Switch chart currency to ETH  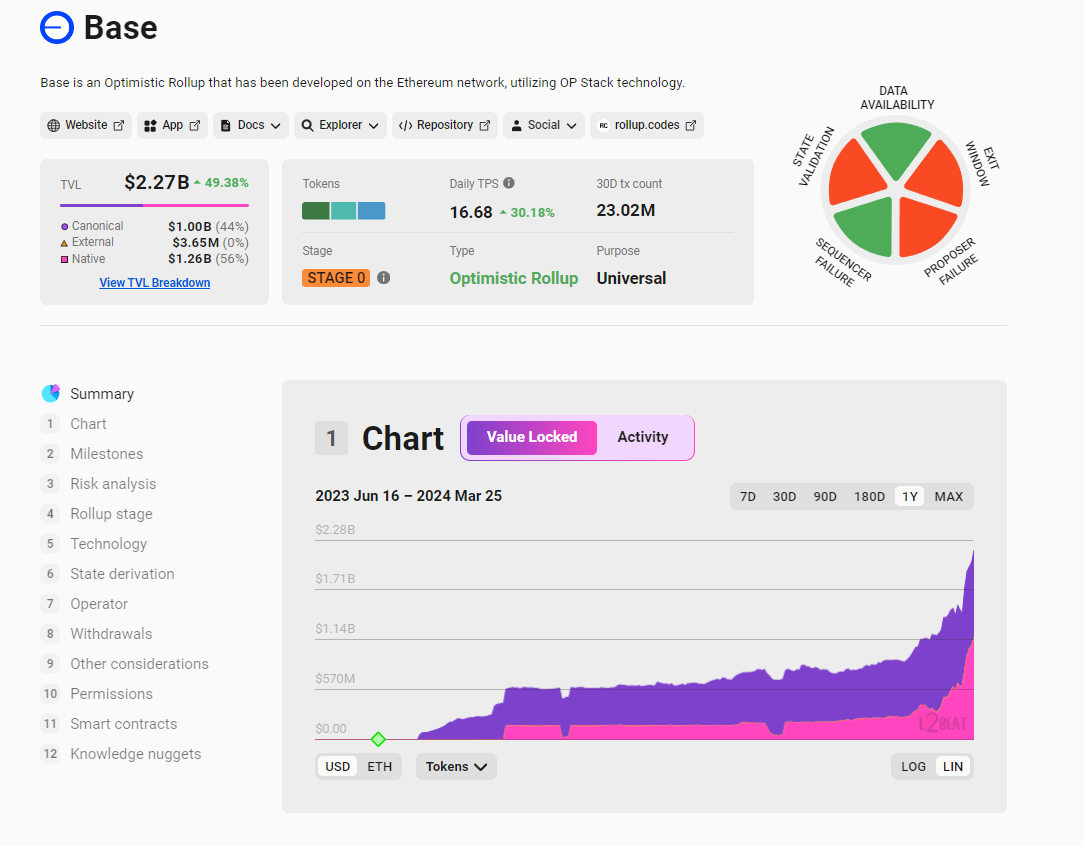[x=380, y=767]
